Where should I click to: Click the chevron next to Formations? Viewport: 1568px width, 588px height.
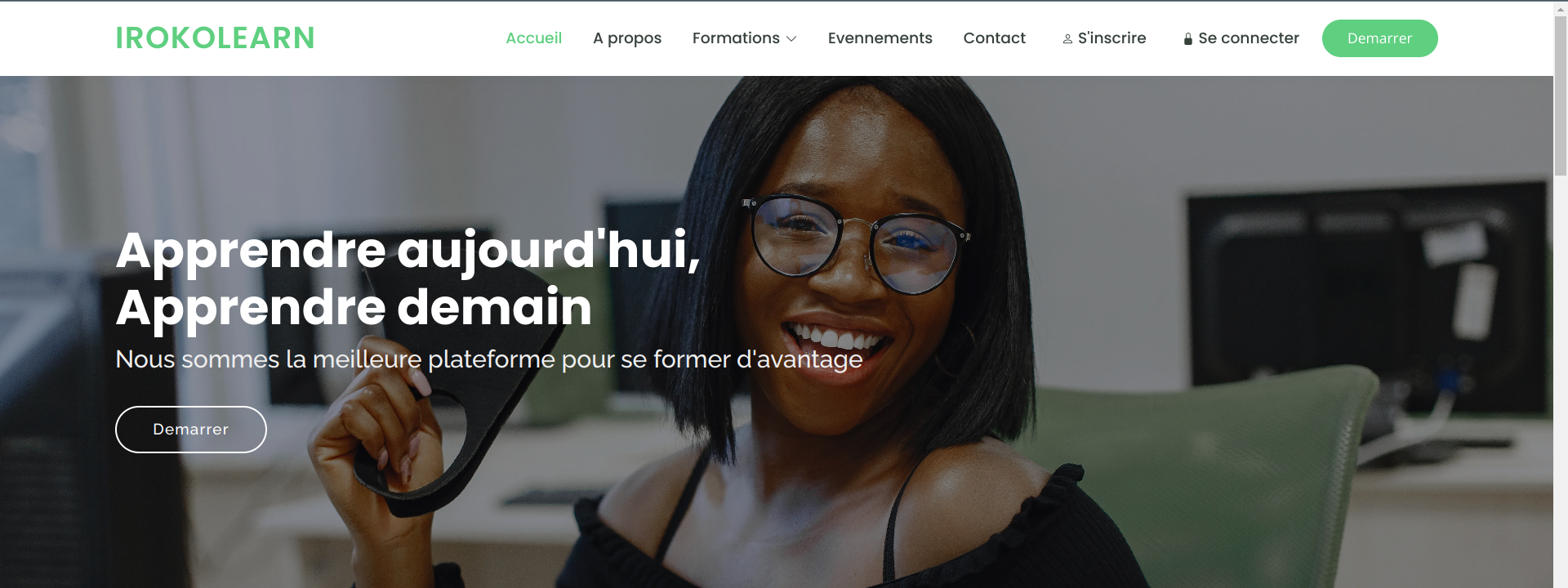[791, 39]
